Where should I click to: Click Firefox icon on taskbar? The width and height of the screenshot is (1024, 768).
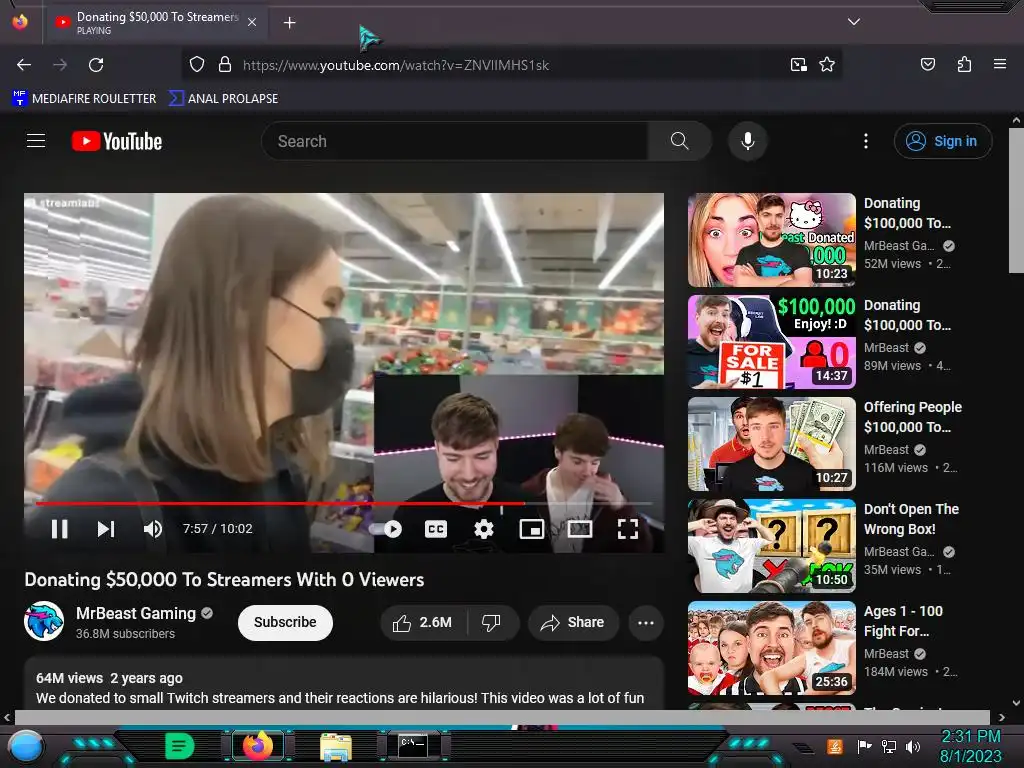coord(257,746)
